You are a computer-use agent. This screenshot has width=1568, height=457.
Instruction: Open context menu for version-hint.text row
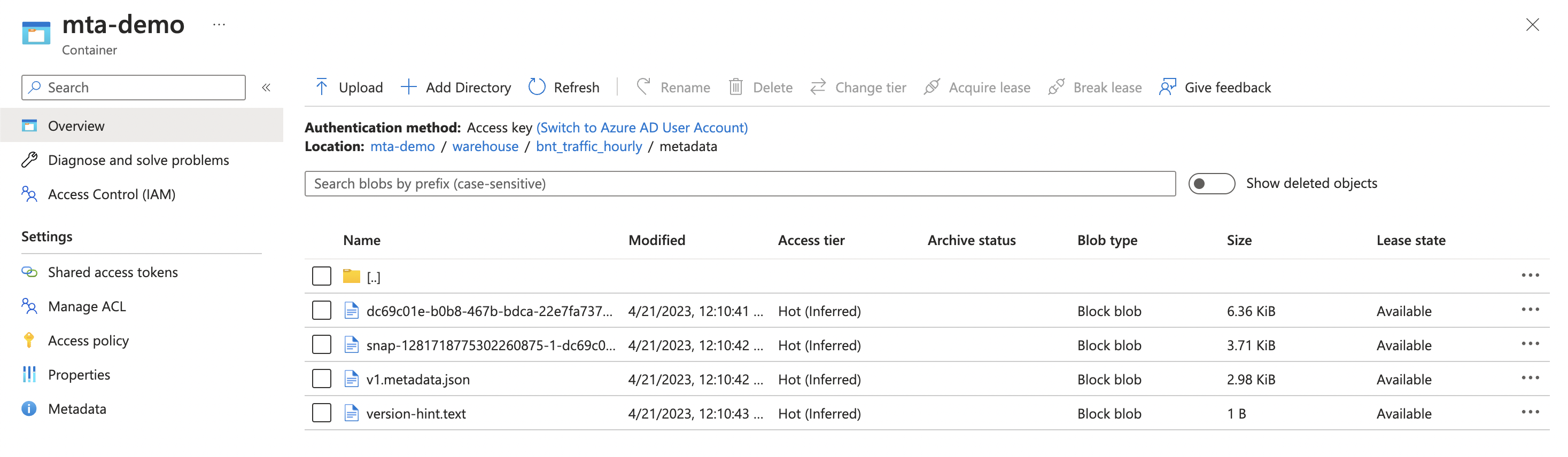pyautogui.click(x=1530, y=412)
